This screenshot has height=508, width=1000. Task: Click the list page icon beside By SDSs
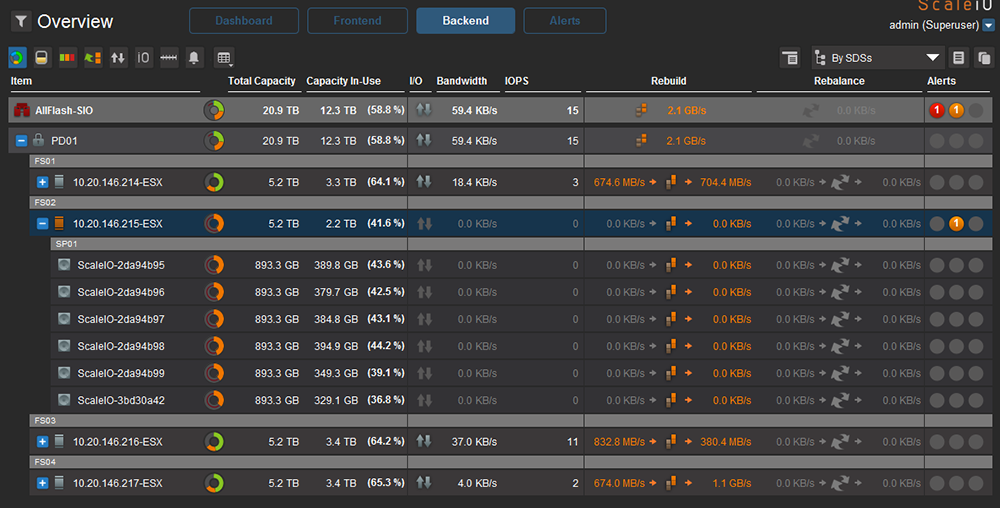[x=958, y=58]
